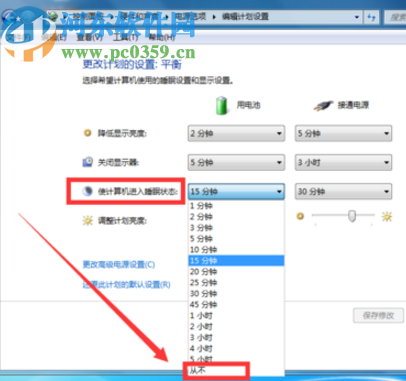Choose 1 分钟 in the open sleep list
The height and width of the screenshot is (381, 406).
236,206
